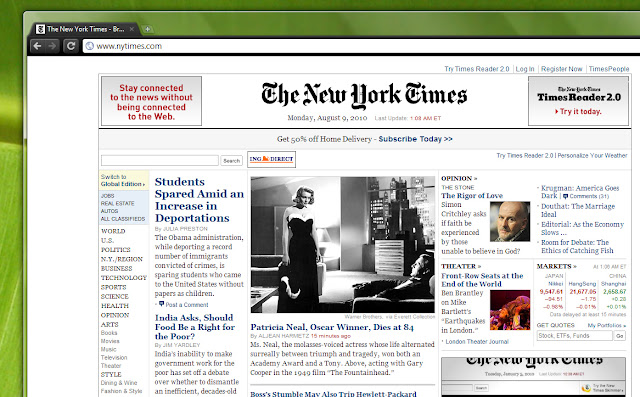
Task: Go to the TECHNOLOGY section
Action: click(x=124, y=278)
